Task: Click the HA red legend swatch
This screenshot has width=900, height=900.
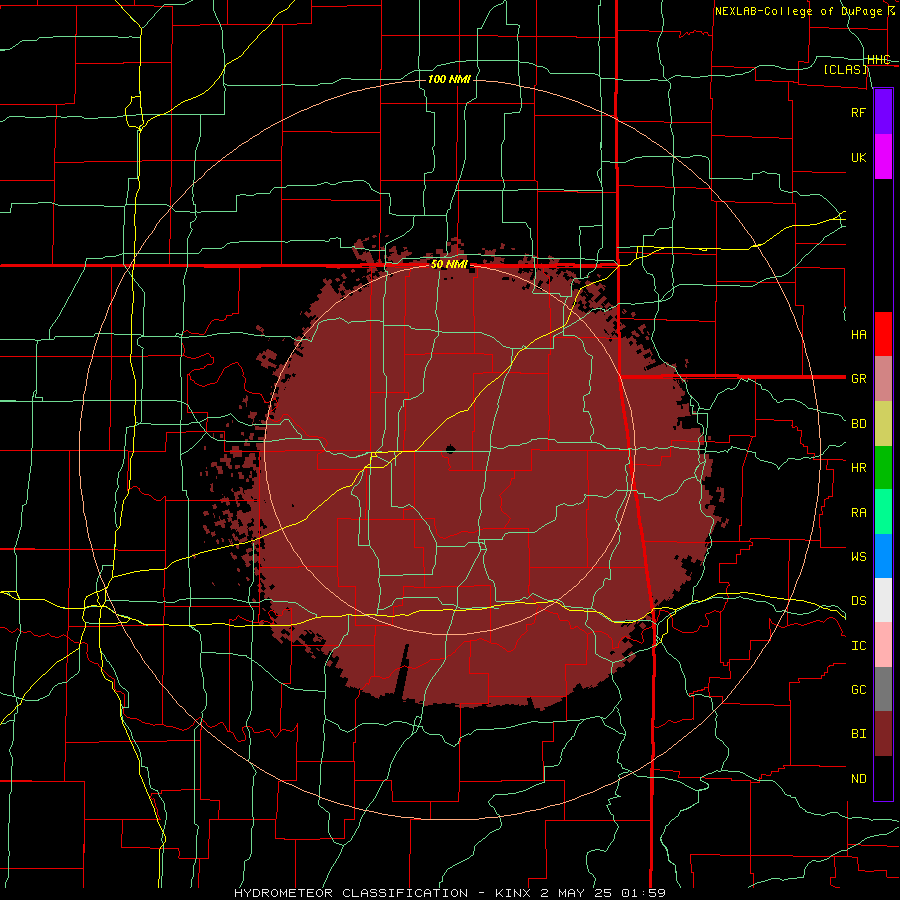Action: click(883, 334)
